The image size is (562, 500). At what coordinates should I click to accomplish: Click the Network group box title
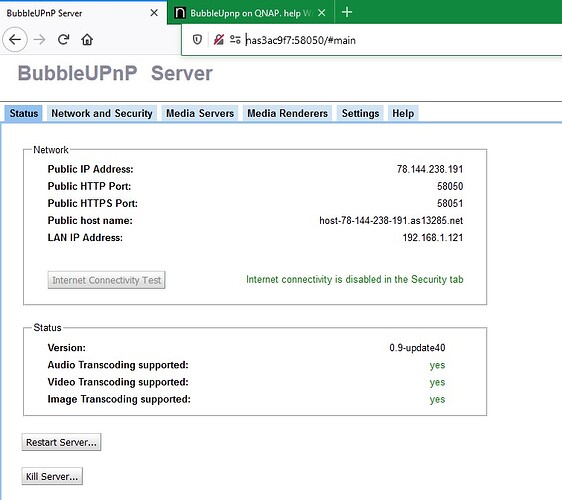[51, 150]
